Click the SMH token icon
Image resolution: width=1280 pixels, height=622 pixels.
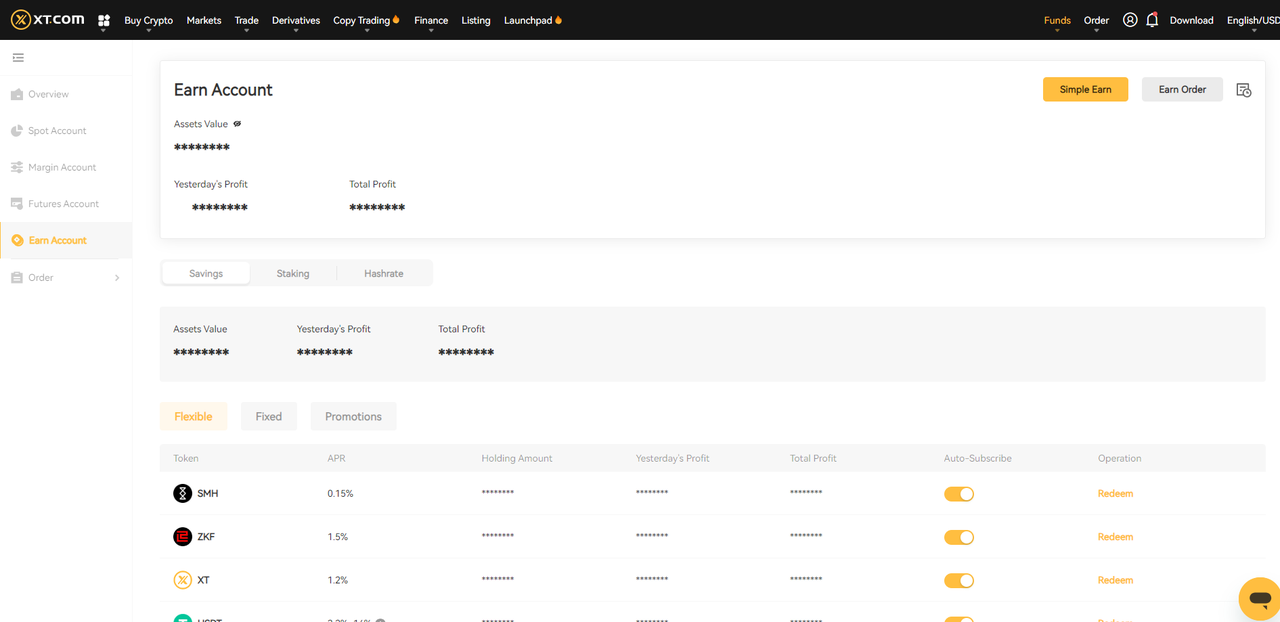(x=182, y=493)
